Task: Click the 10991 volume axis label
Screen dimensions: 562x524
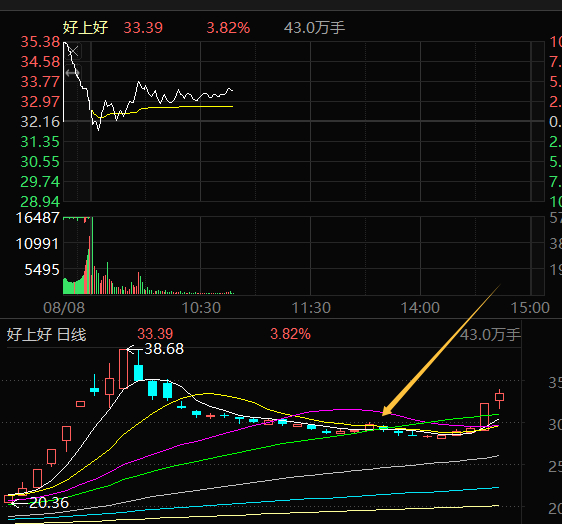Action: (x=38, y=244)
